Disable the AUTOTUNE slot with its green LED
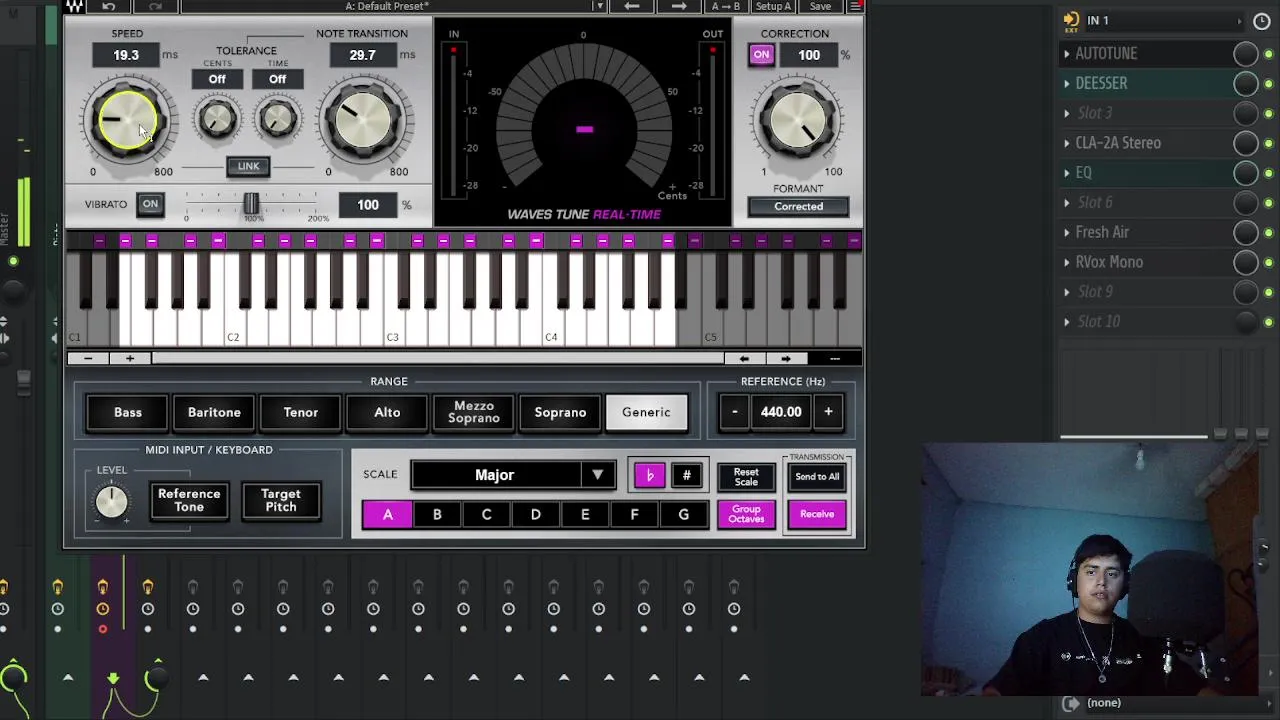The image size is (1280, 720). [1269, 54]
